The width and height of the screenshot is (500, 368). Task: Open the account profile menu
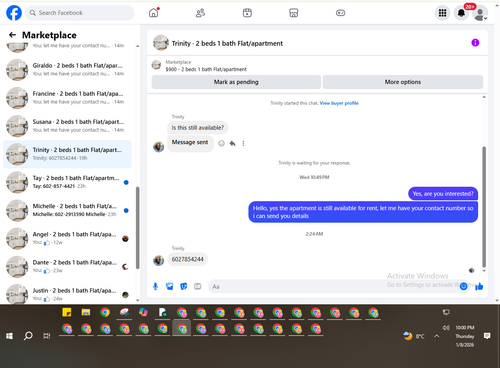coord(480,13)
